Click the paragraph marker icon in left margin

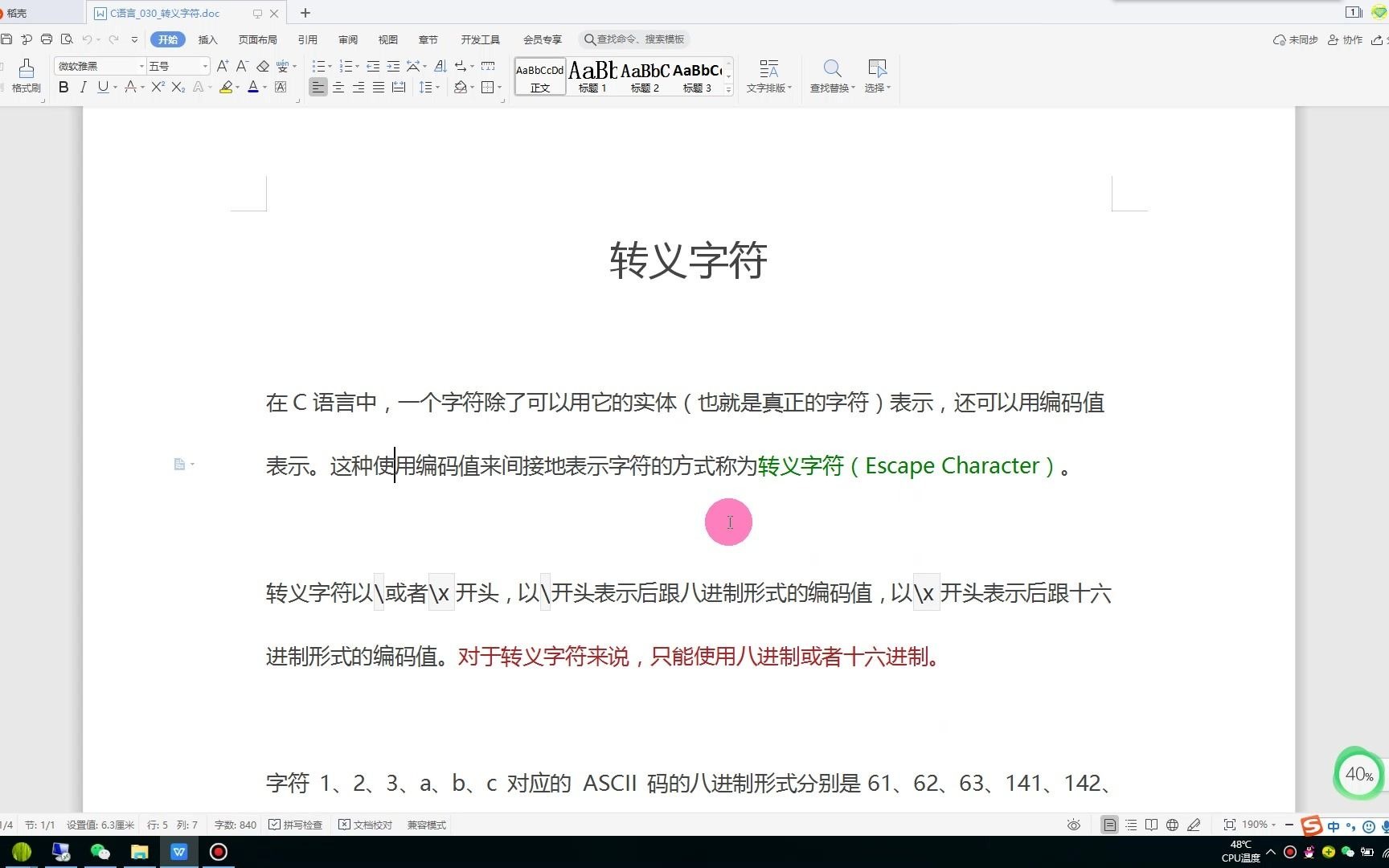click(180, 464)
